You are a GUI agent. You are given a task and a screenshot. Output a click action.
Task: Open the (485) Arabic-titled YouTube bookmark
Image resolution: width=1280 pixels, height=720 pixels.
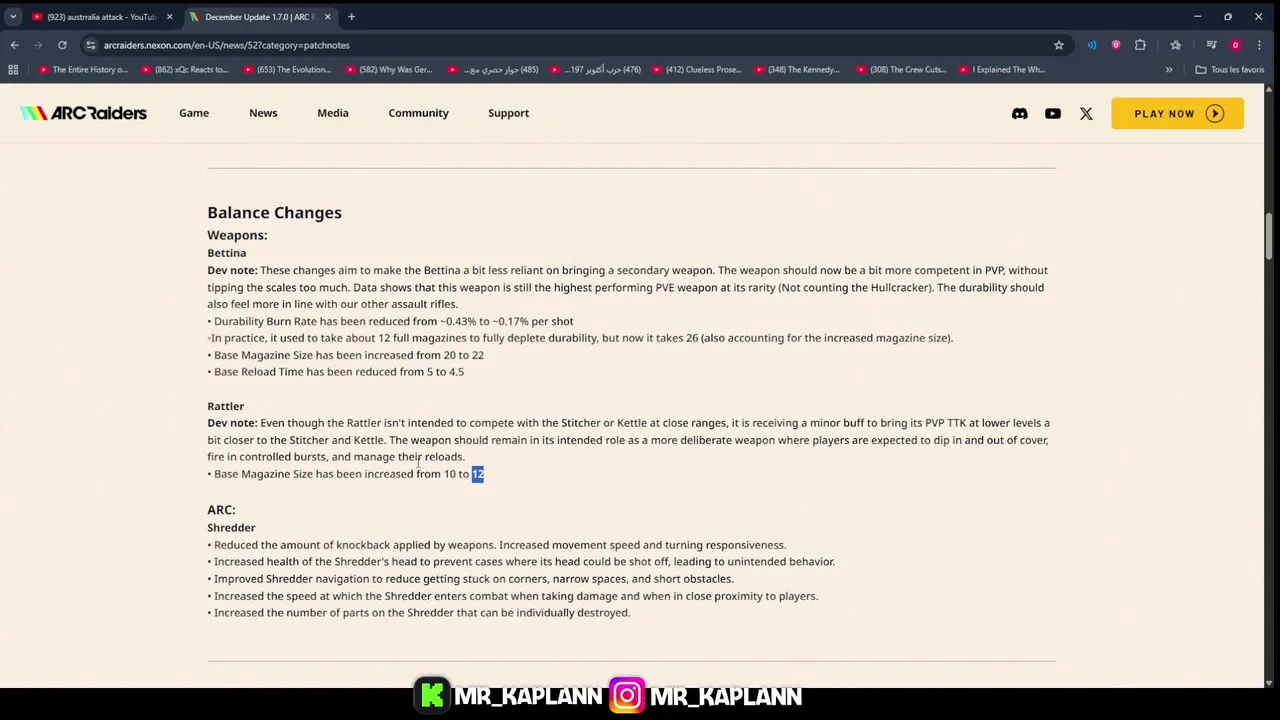coord(491,70)
